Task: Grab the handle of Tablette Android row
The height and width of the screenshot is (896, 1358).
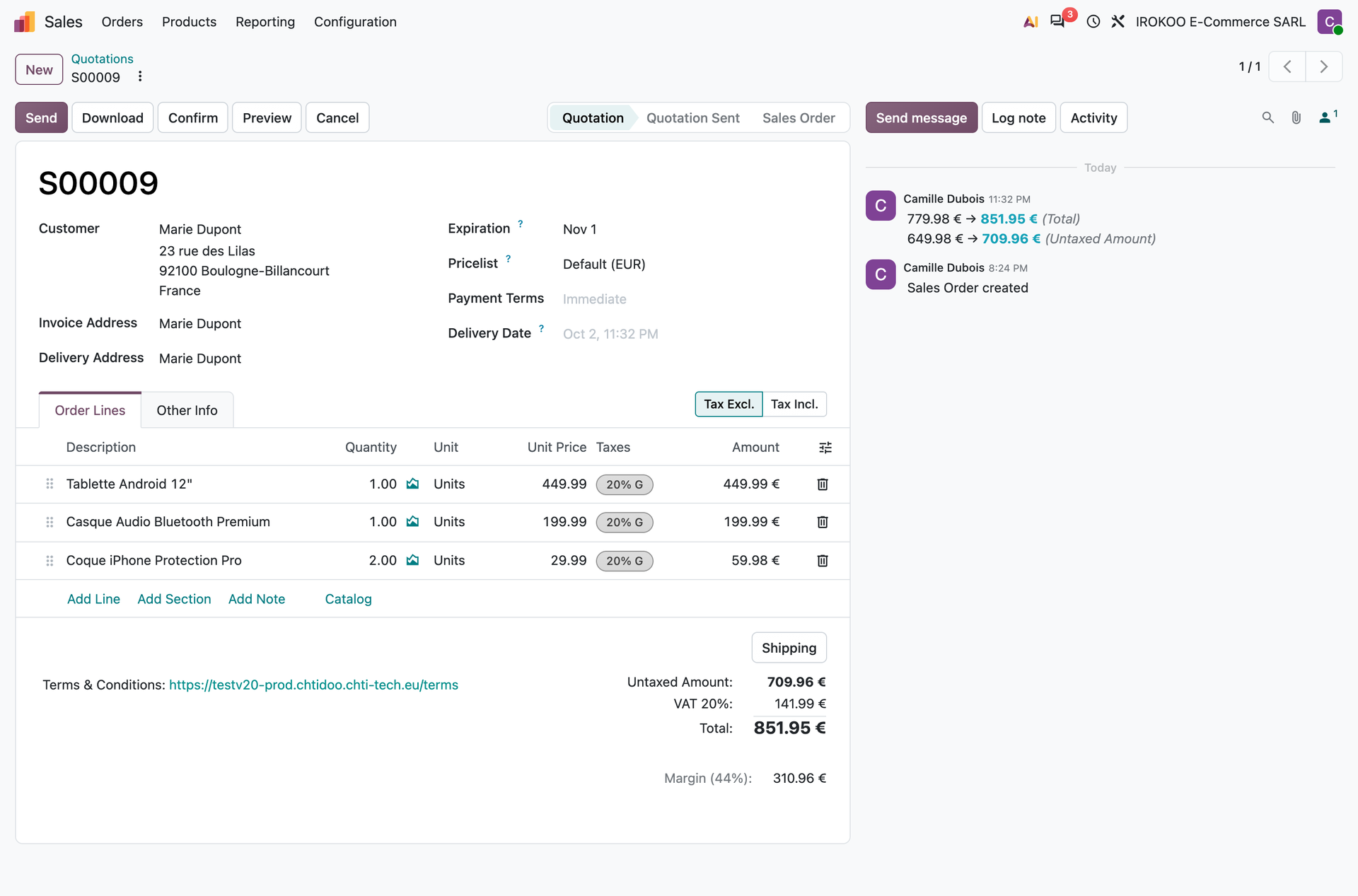Action: pyautogui.click(x=50, y=484)
